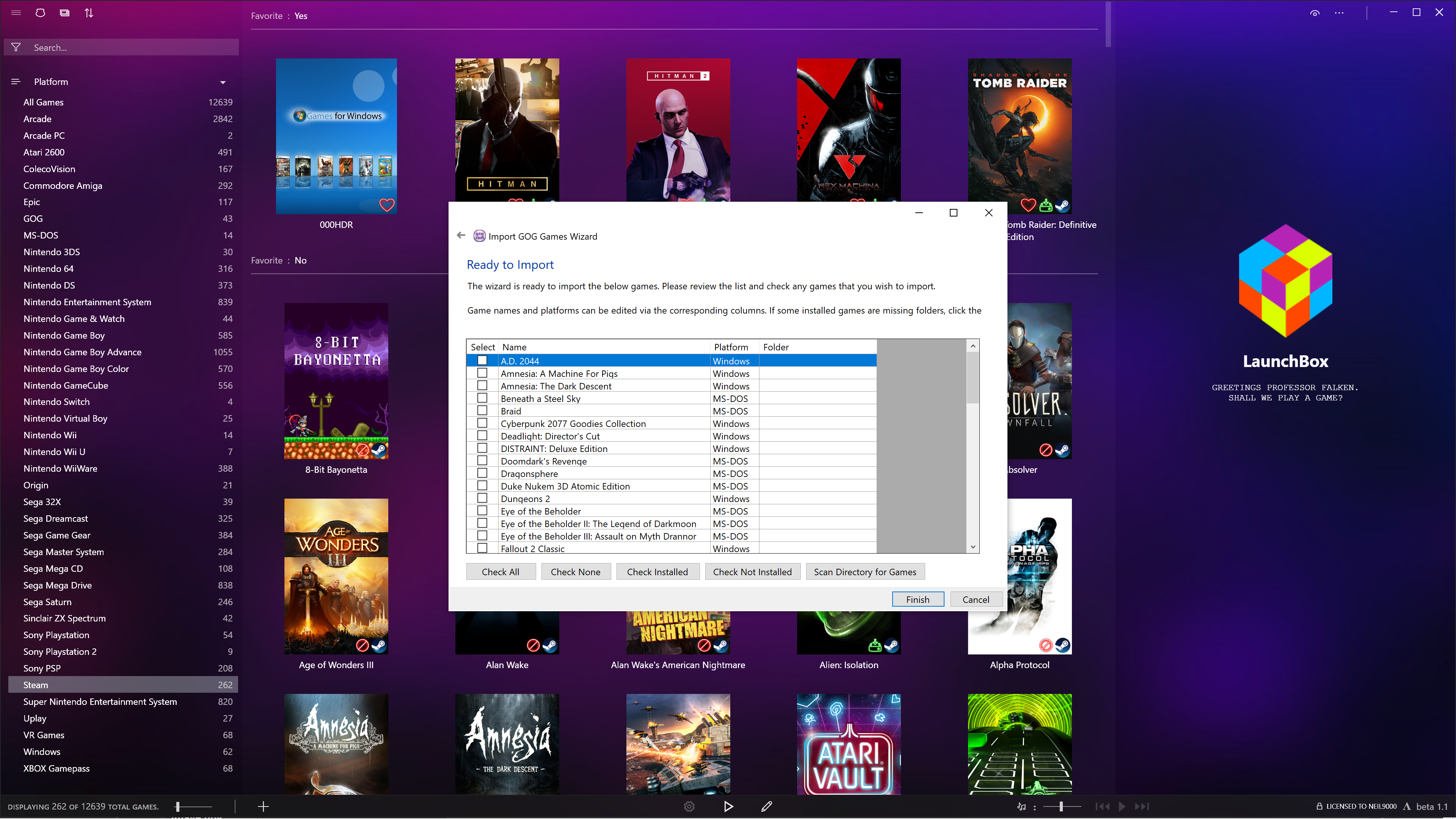1456x819 pixels.
Task: Click the LaunchBox cube logo
Action: pos(1285,281)
